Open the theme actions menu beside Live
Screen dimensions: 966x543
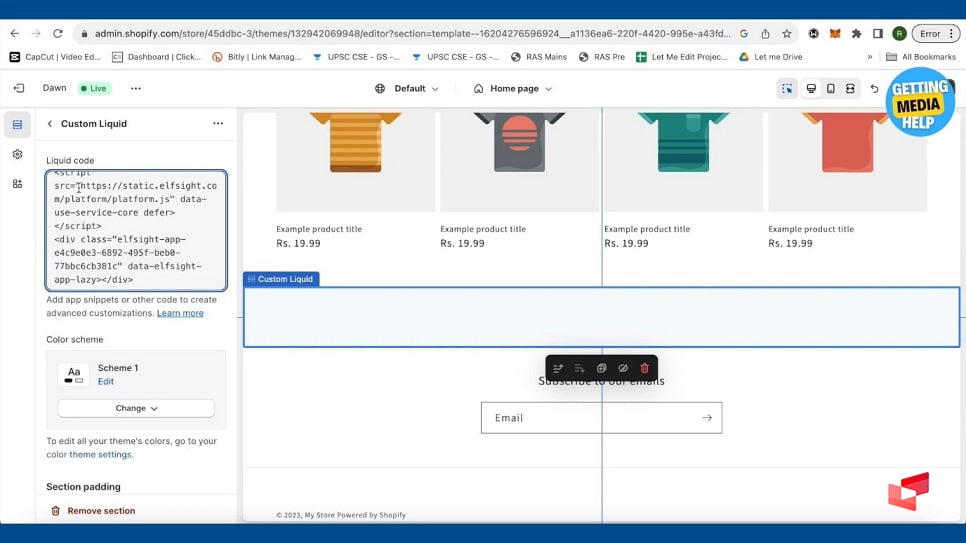click(x=136, y=88)
